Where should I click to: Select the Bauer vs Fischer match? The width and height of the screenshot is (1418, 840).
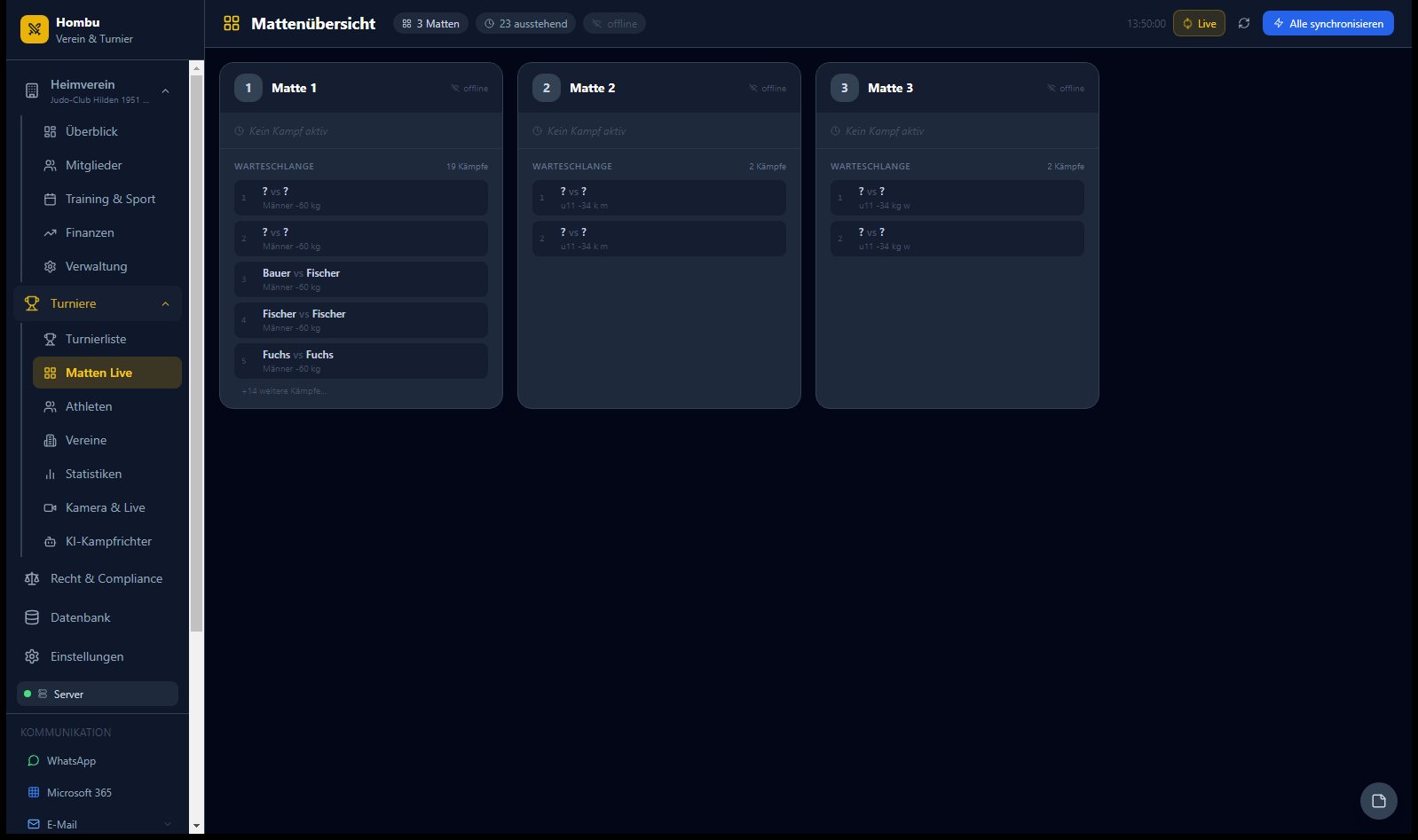pos(361,279)
